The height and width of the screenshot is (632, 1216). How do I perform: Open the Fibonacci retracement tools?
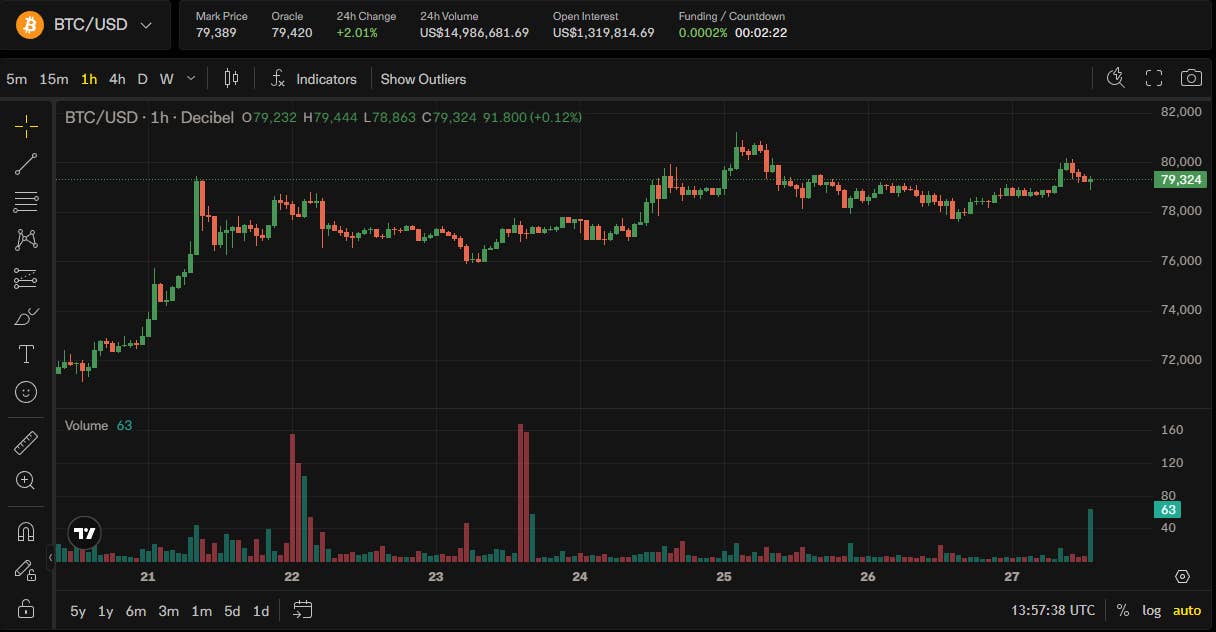pos(26,202)
